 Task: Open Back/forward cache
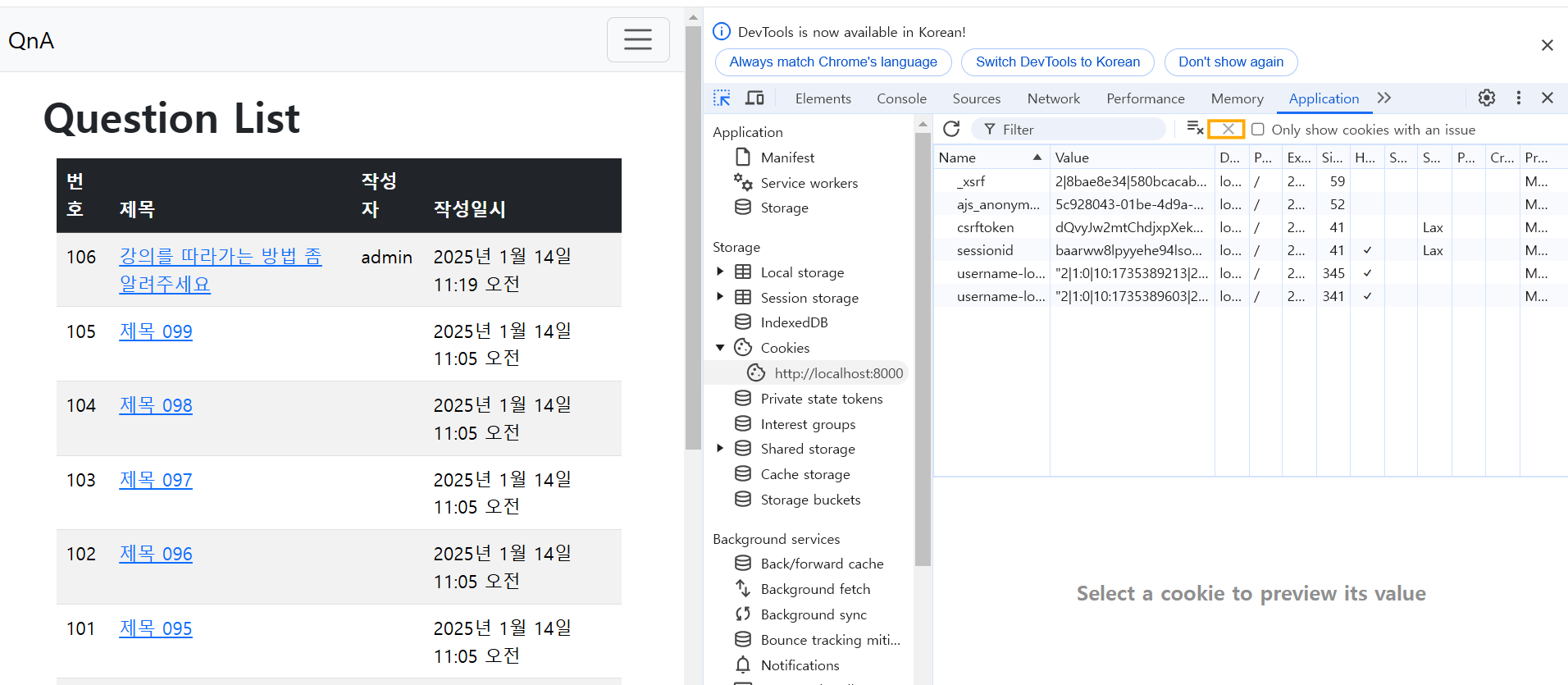[822, 564]
